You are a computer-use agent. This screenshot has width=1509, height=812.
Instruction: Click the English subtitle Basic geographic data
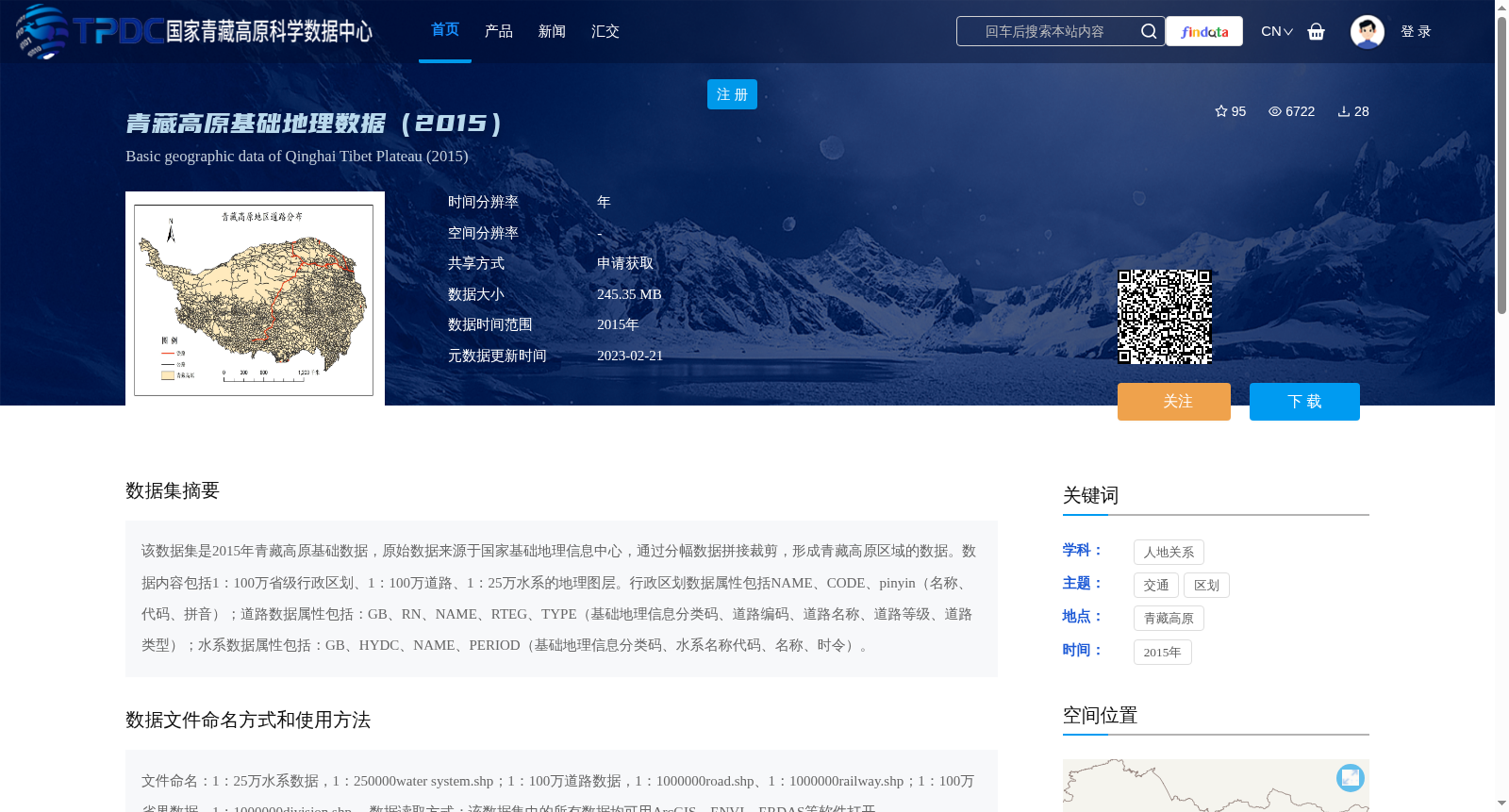[297, 156]
